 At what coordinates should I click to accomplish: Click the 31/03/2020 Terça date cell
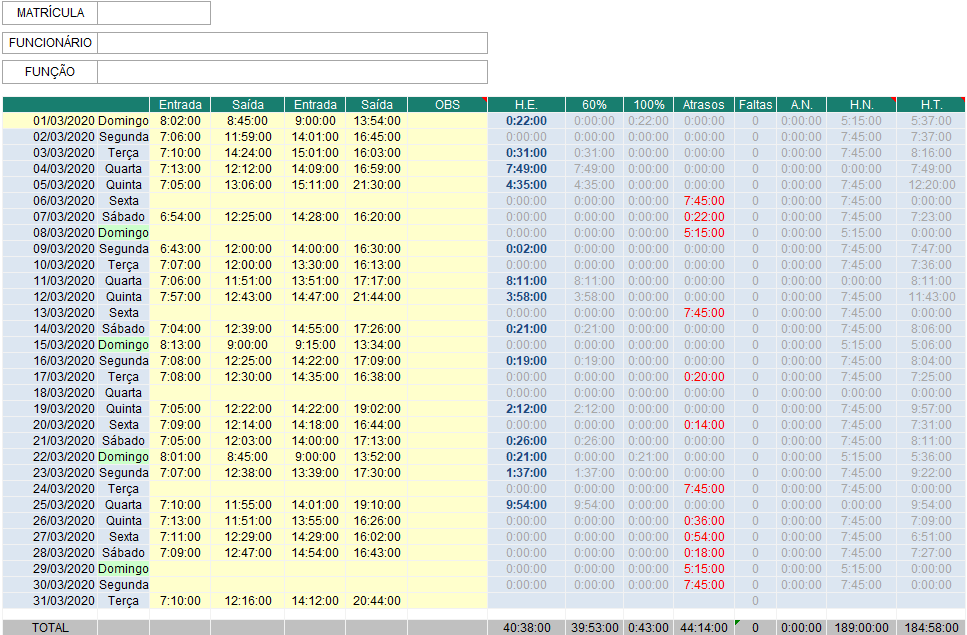76,601
